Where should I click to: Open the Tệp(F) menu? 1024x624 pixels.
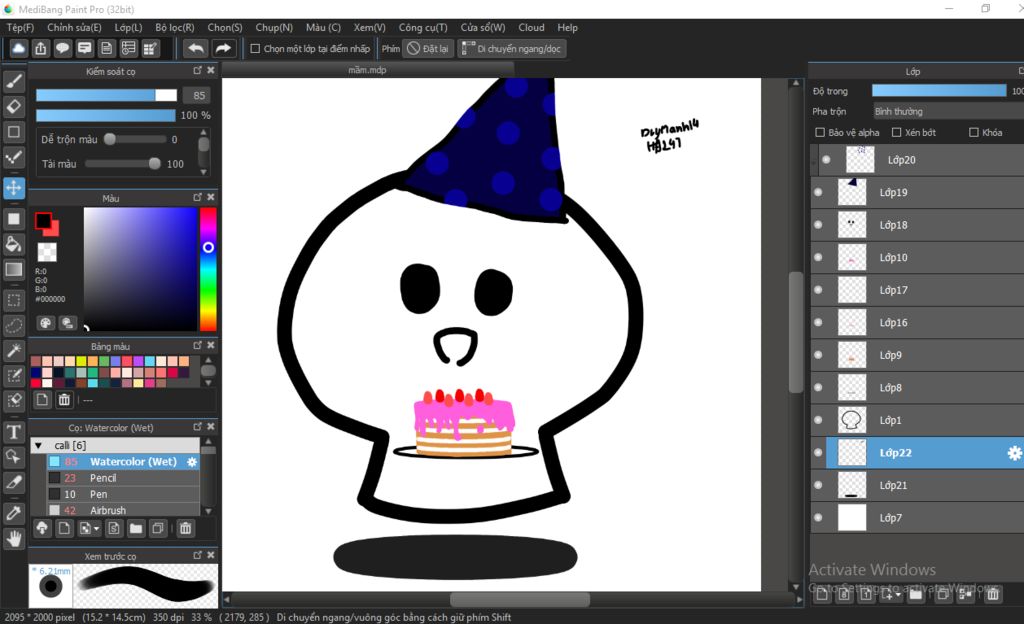(x=20, y=27)
